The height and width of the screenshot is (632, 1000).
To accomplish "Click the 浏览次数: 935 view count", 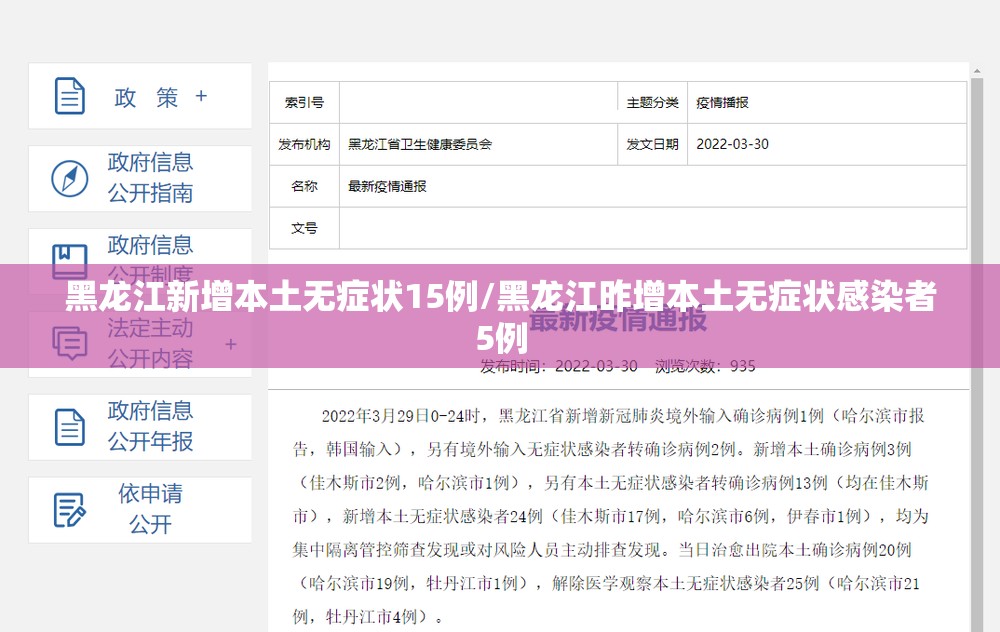I will 705,366.
